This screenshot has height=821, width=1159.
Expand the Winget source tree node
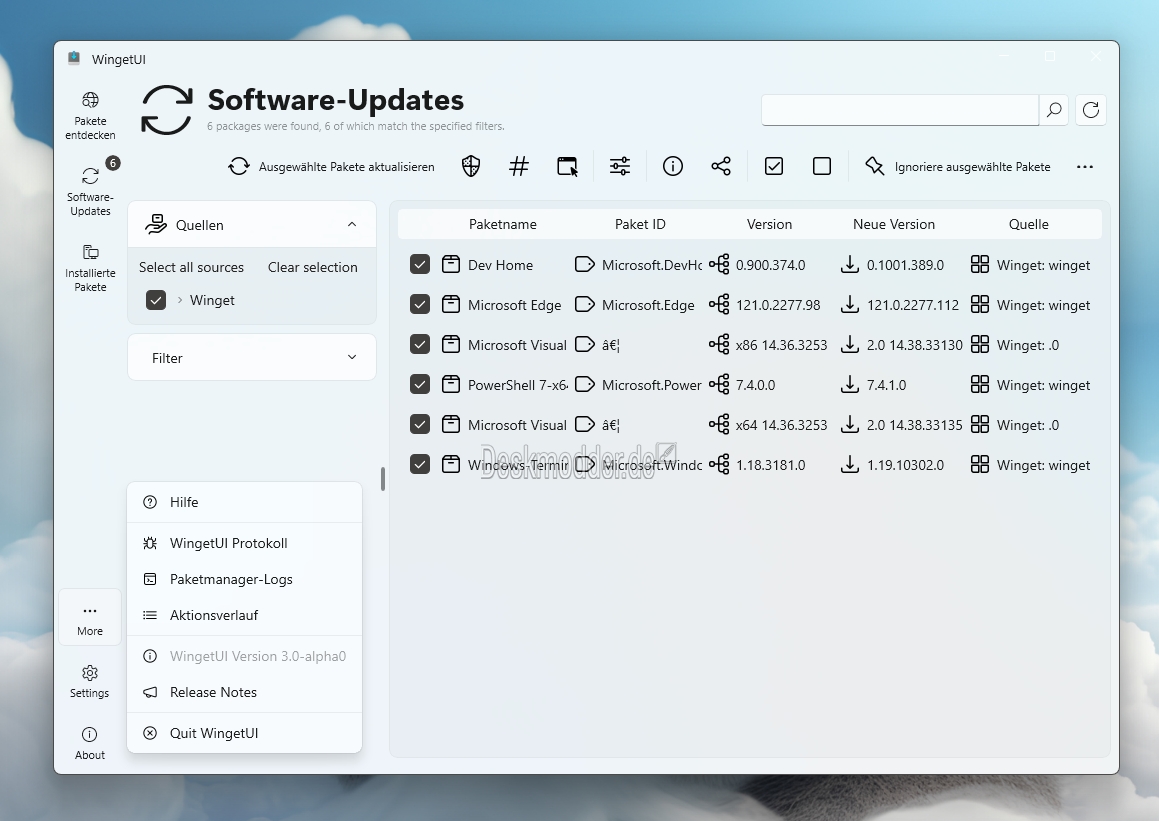[x=180, y=300]
